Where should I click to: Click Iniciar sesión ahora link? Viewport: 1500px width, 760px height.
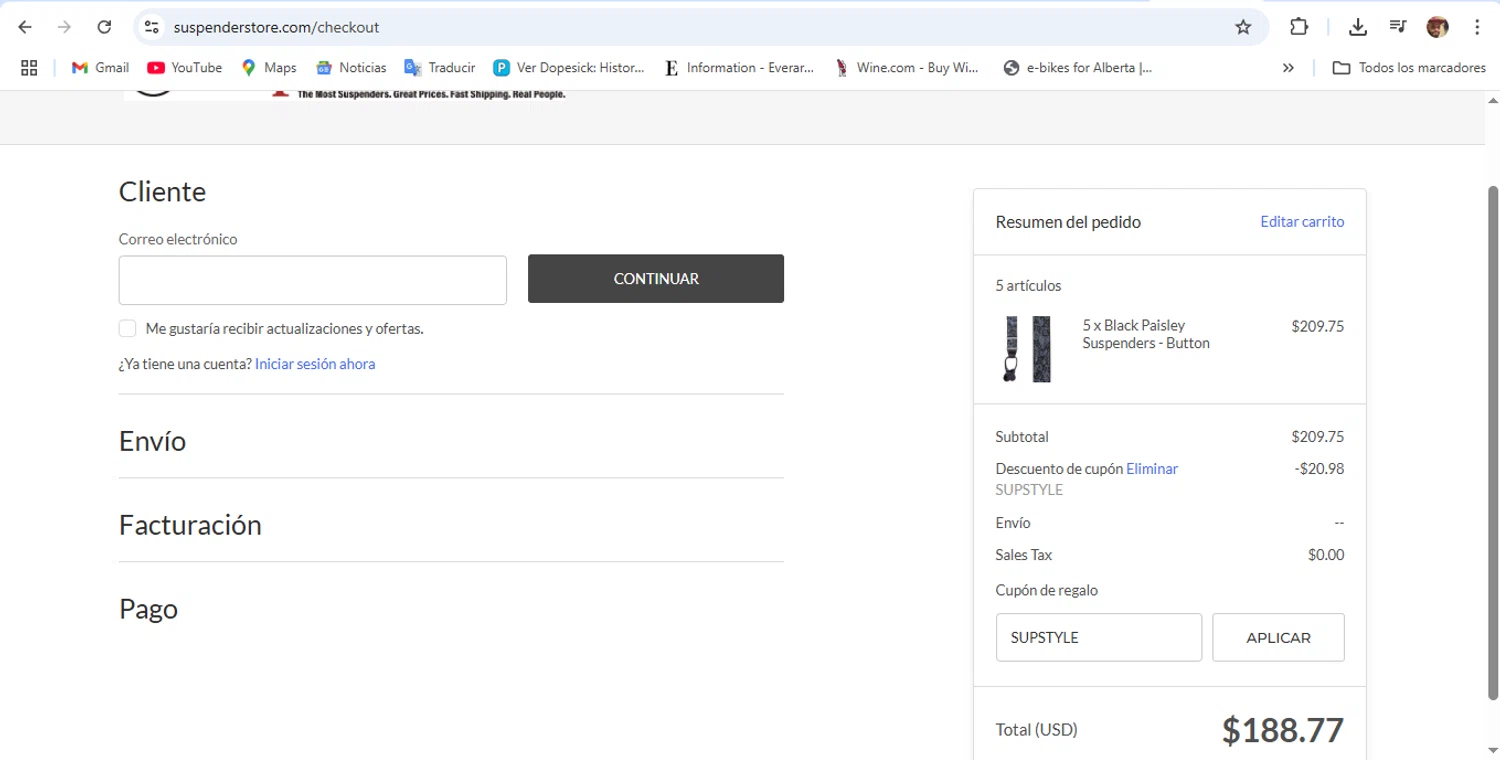[315, 364]
